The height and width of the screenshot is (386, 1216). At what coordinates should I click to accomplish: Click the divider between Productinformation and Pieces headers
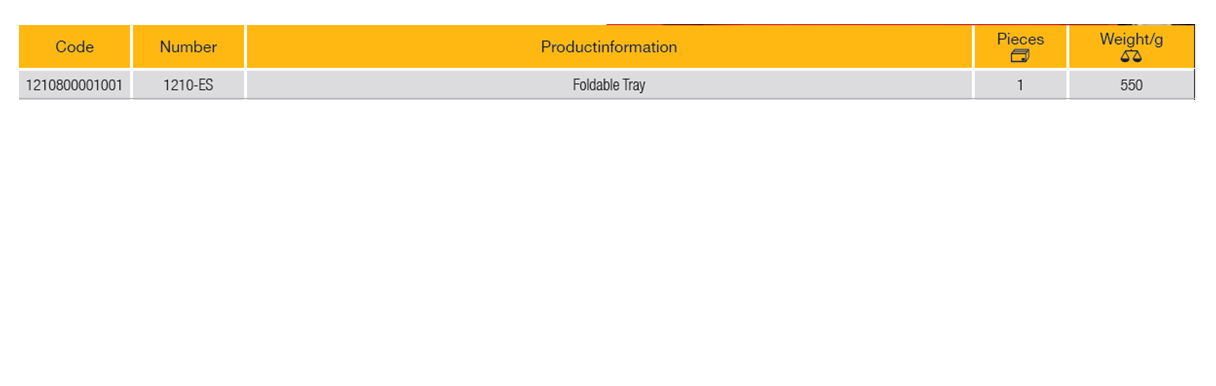point(973,47)
